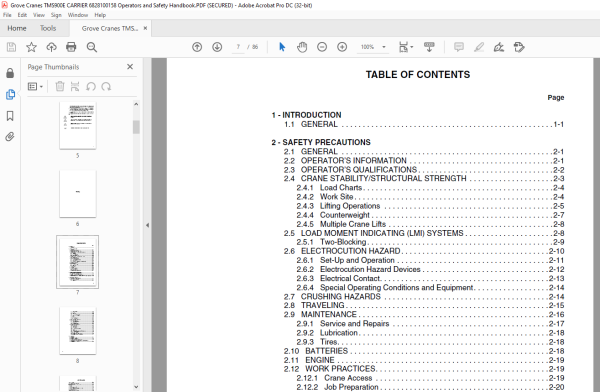Click the Print file icon

point(71,47)
